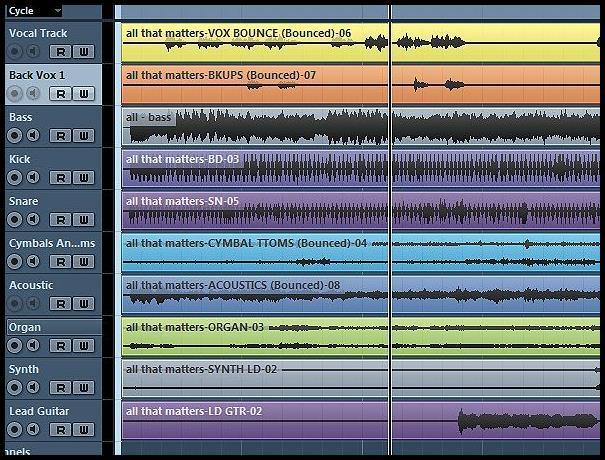Click R automation button on Kick

coord(61,178)
